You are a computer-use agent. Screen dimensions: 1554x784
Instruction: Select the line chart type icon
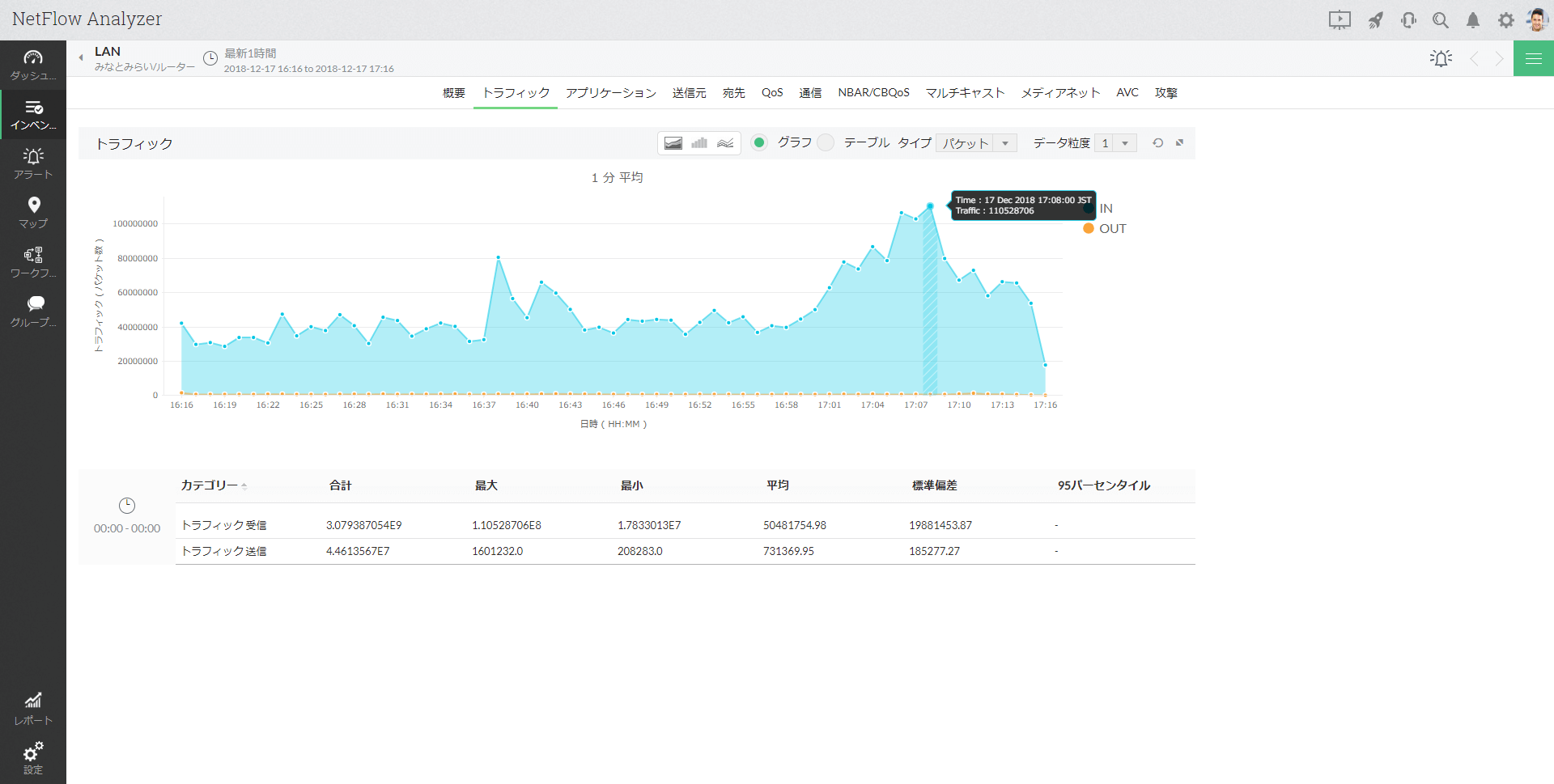pos(725,143)
